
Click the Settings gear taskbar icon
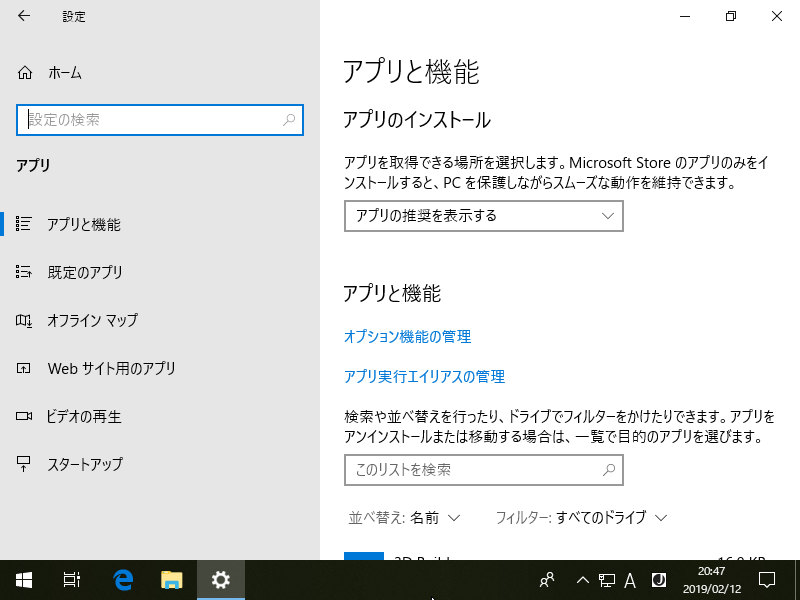click(221, 580)
